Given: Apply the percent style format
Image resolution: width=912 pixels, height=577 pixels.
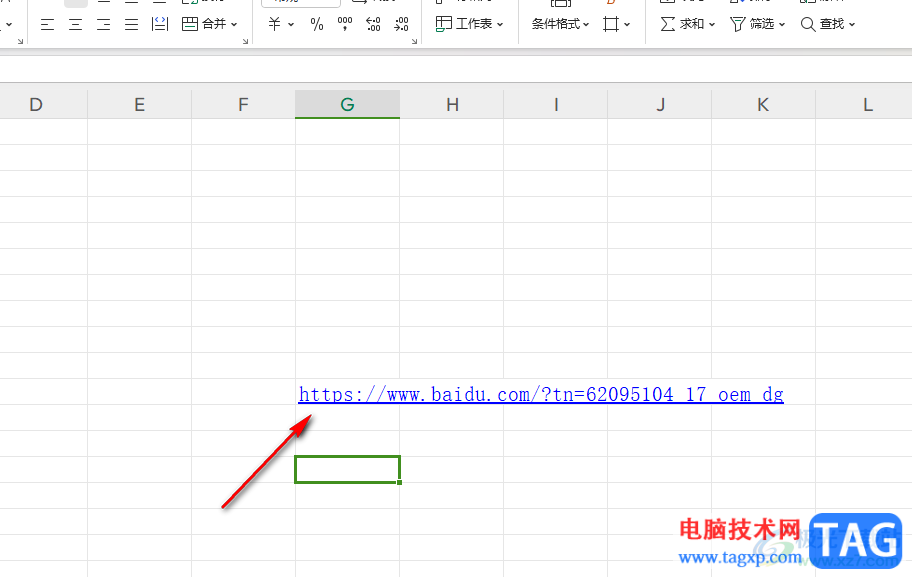Looking at the screenshot, I should [x=316, y=24].
